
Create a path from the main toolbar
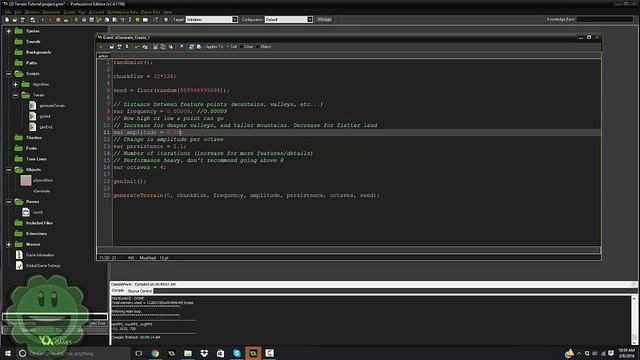pos(99,20)
